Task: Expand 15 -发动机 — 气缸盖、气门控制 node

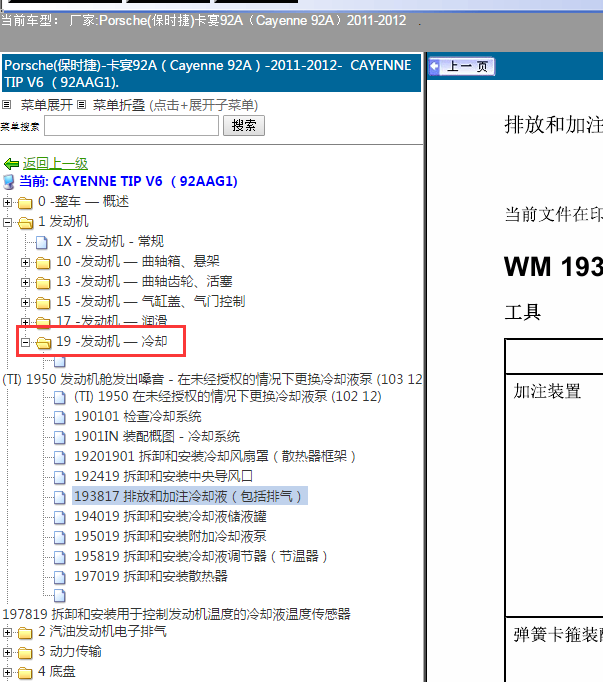Action: click(x=25, y=302)
